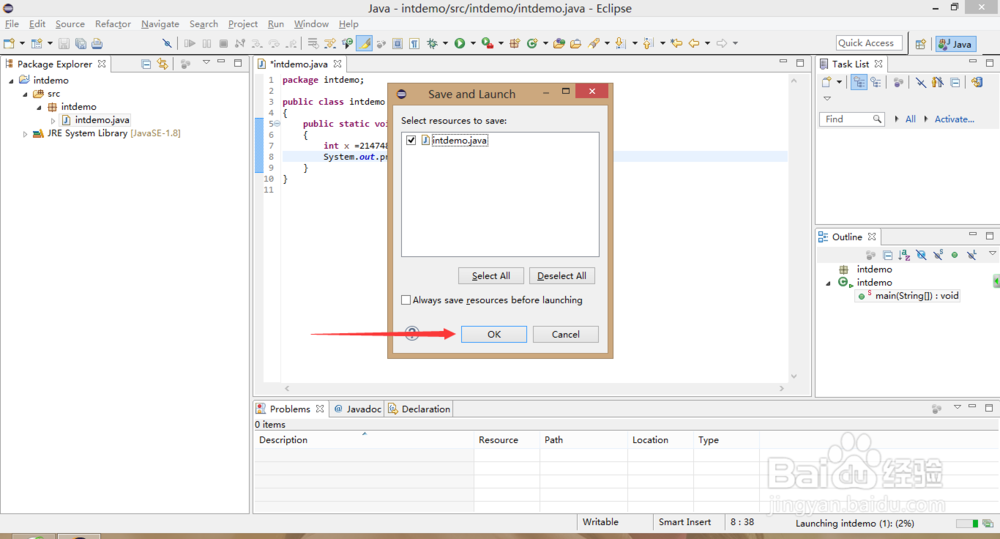
Task: Enable Always save resources before launching
Action: pos(406,300)
